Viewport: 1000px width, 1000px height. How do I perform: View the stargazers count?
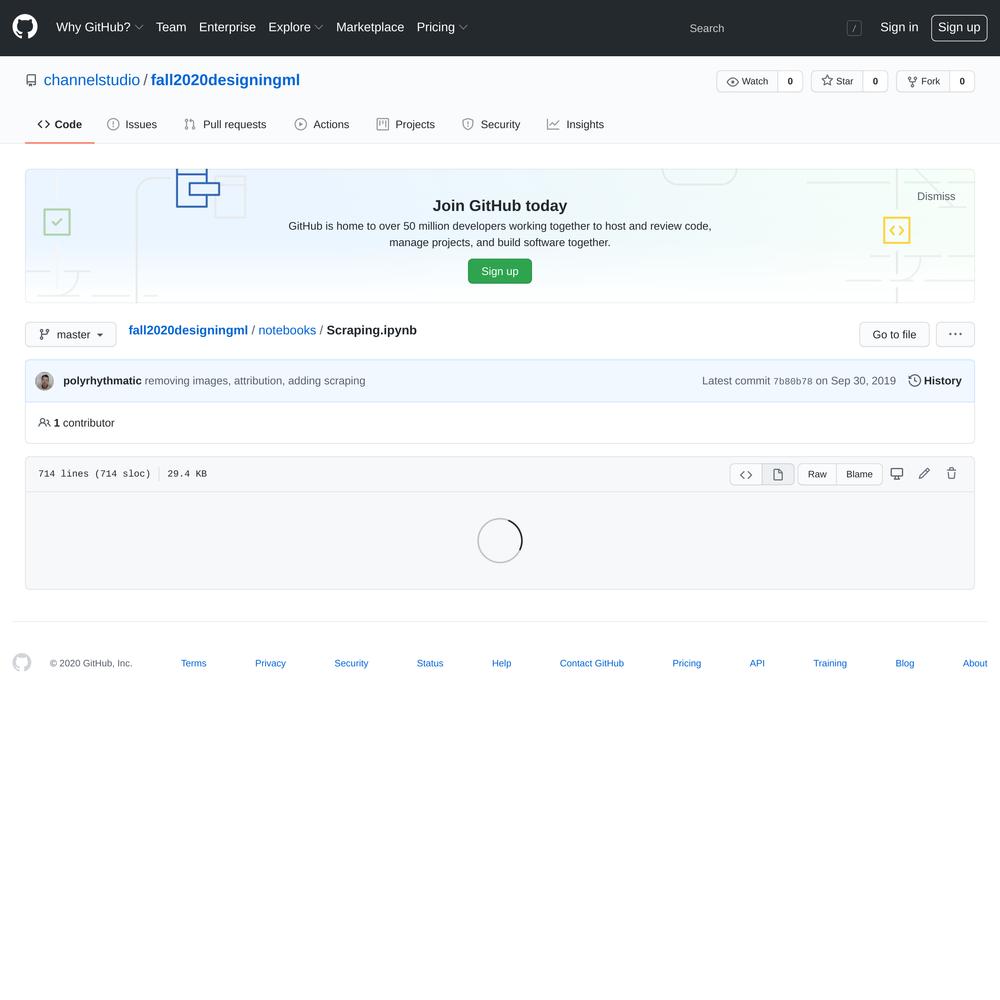875,81
